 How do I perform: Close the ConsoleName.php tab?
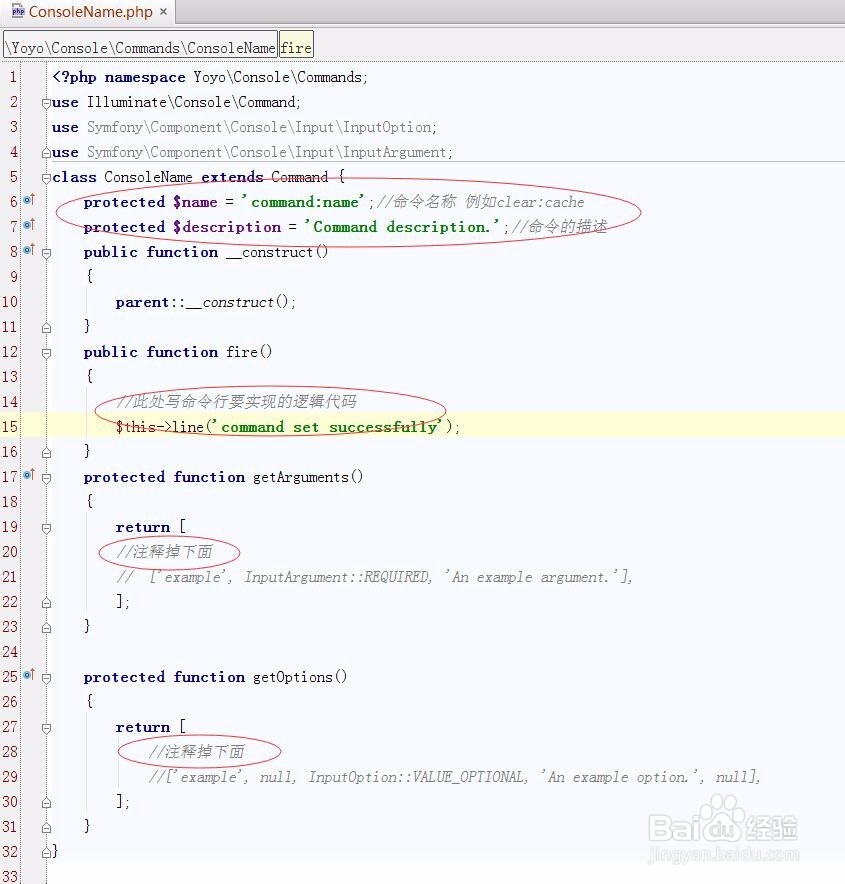(163, 13)
